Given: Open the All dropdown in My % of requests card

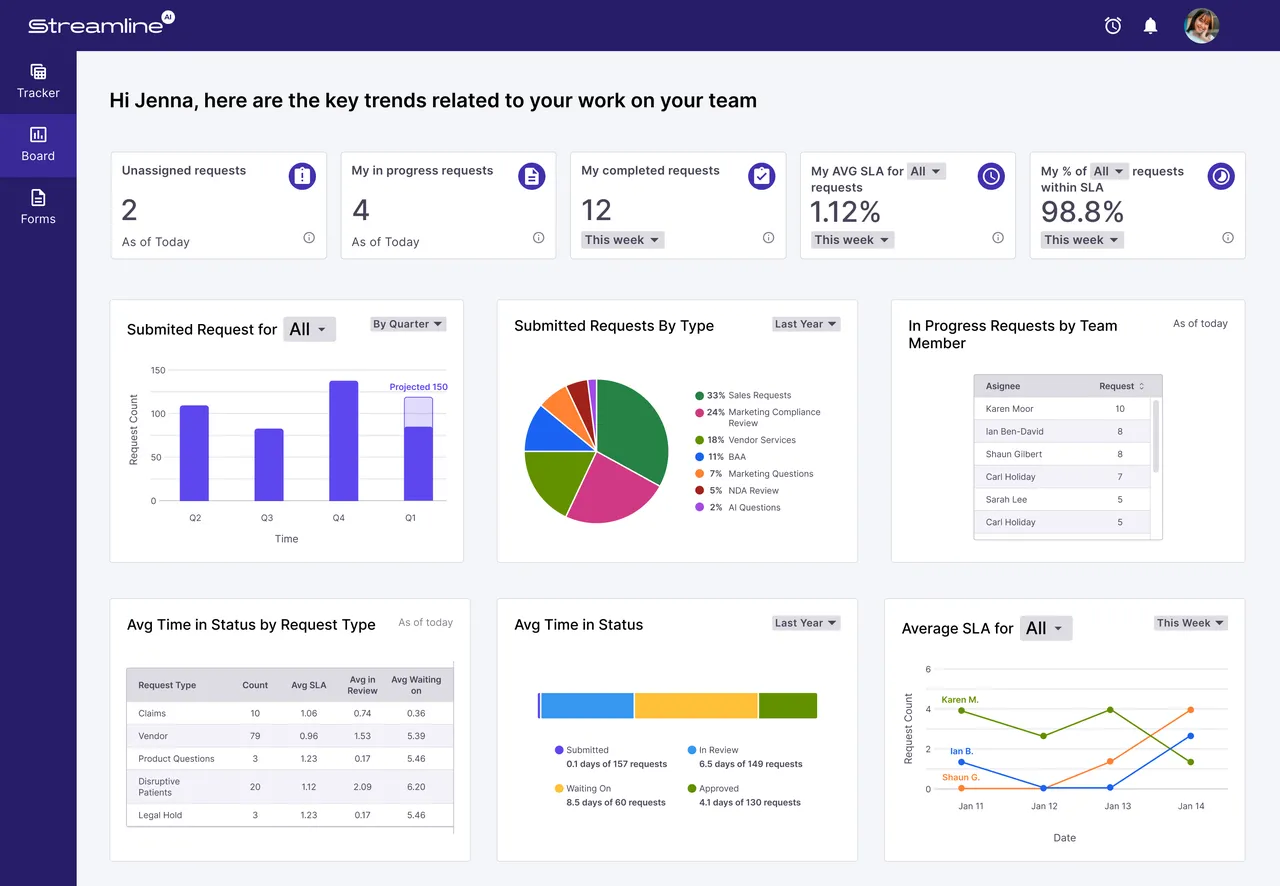Looking at the screenshot, I should point(1110,171).
